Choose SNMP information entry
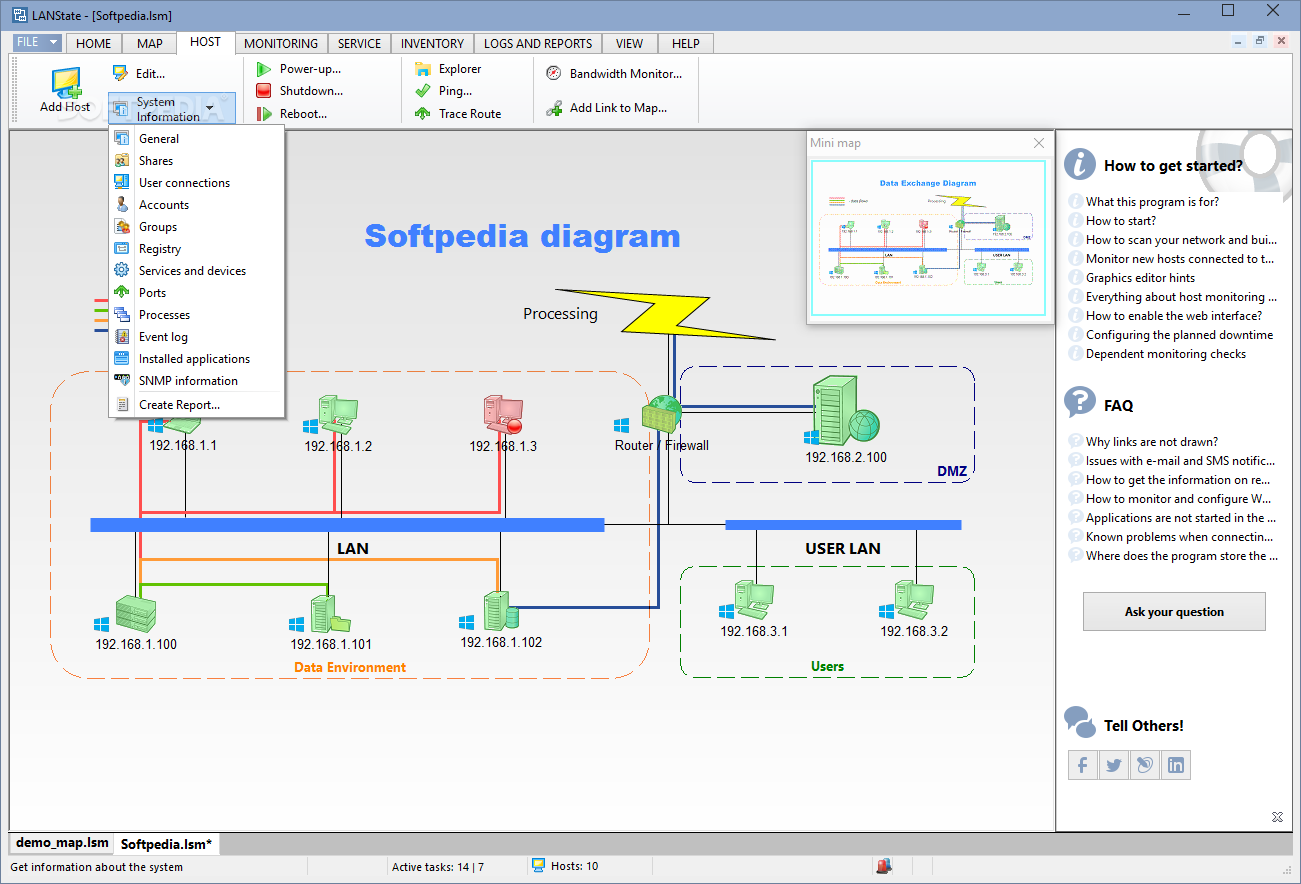Image resolution: width=1301 pixels, height=884 pixels. (197, 381)
